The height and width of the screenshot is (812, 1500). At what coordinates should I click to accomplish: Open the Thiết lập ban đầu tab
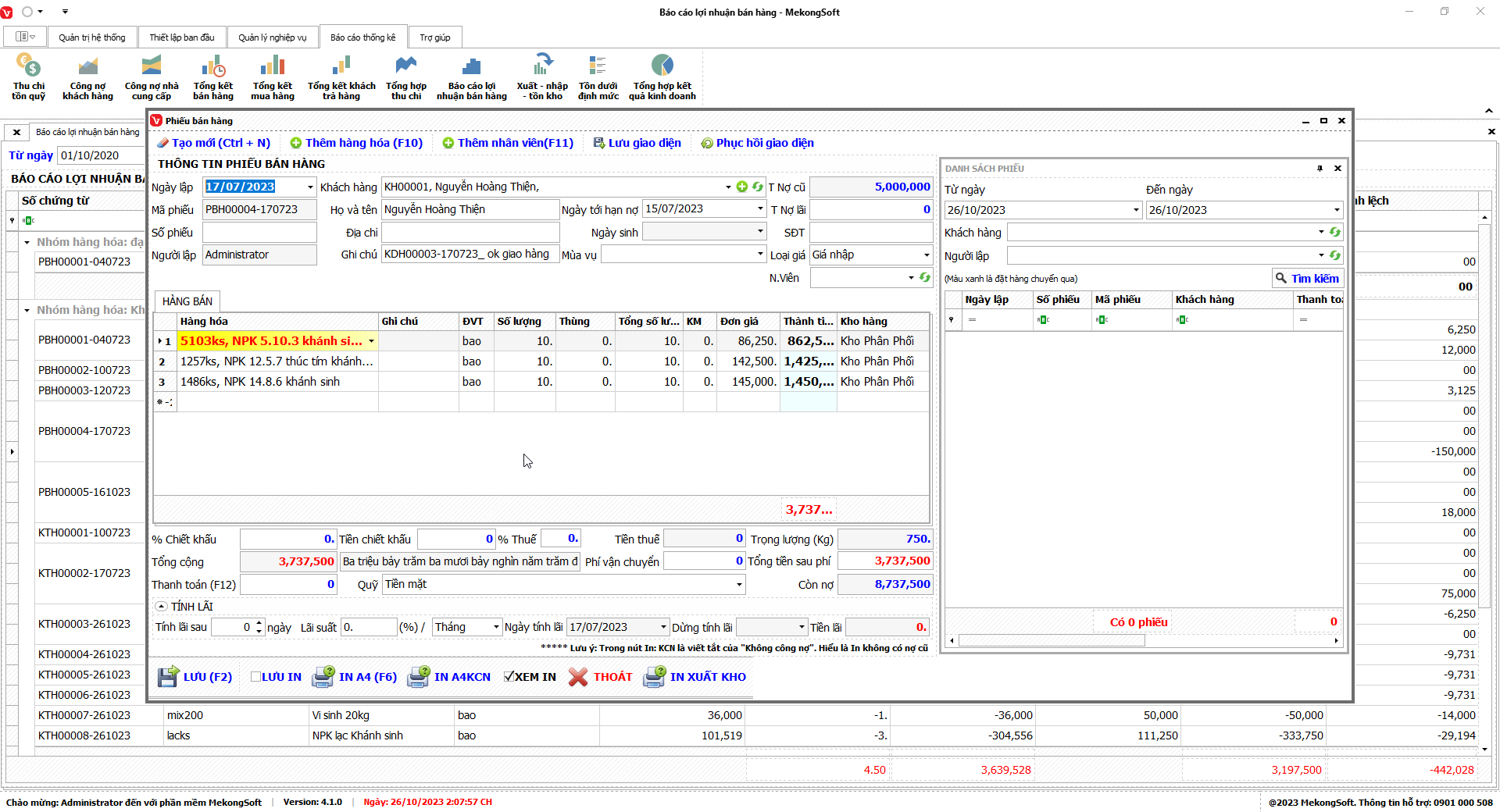[x=182, y=37]
